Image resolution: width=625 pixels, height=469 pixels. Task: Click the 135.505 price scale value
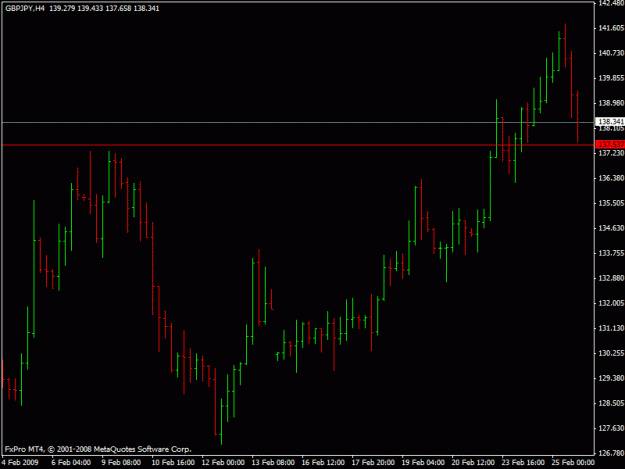(x=611, y=203)
